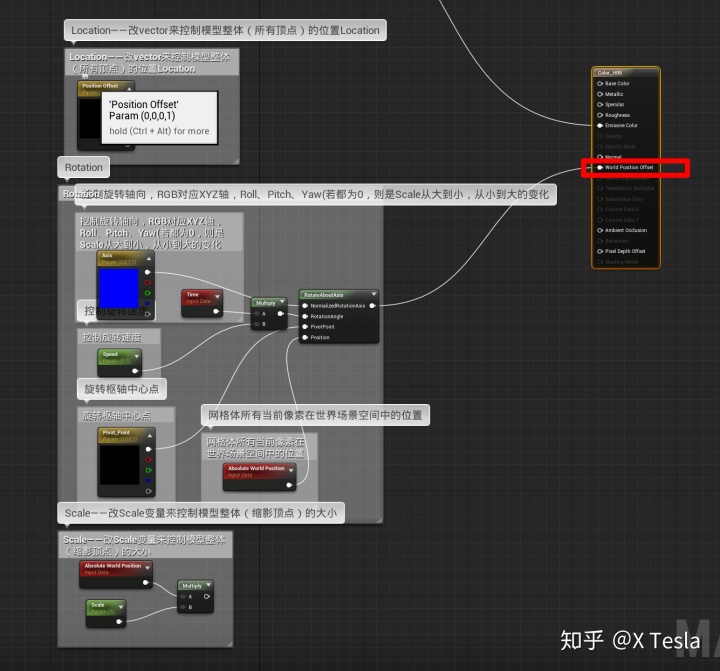The image size is (720, 671).
Task: Click the Position input pin on RotateAboutAxis
Action: click(305, 337)
